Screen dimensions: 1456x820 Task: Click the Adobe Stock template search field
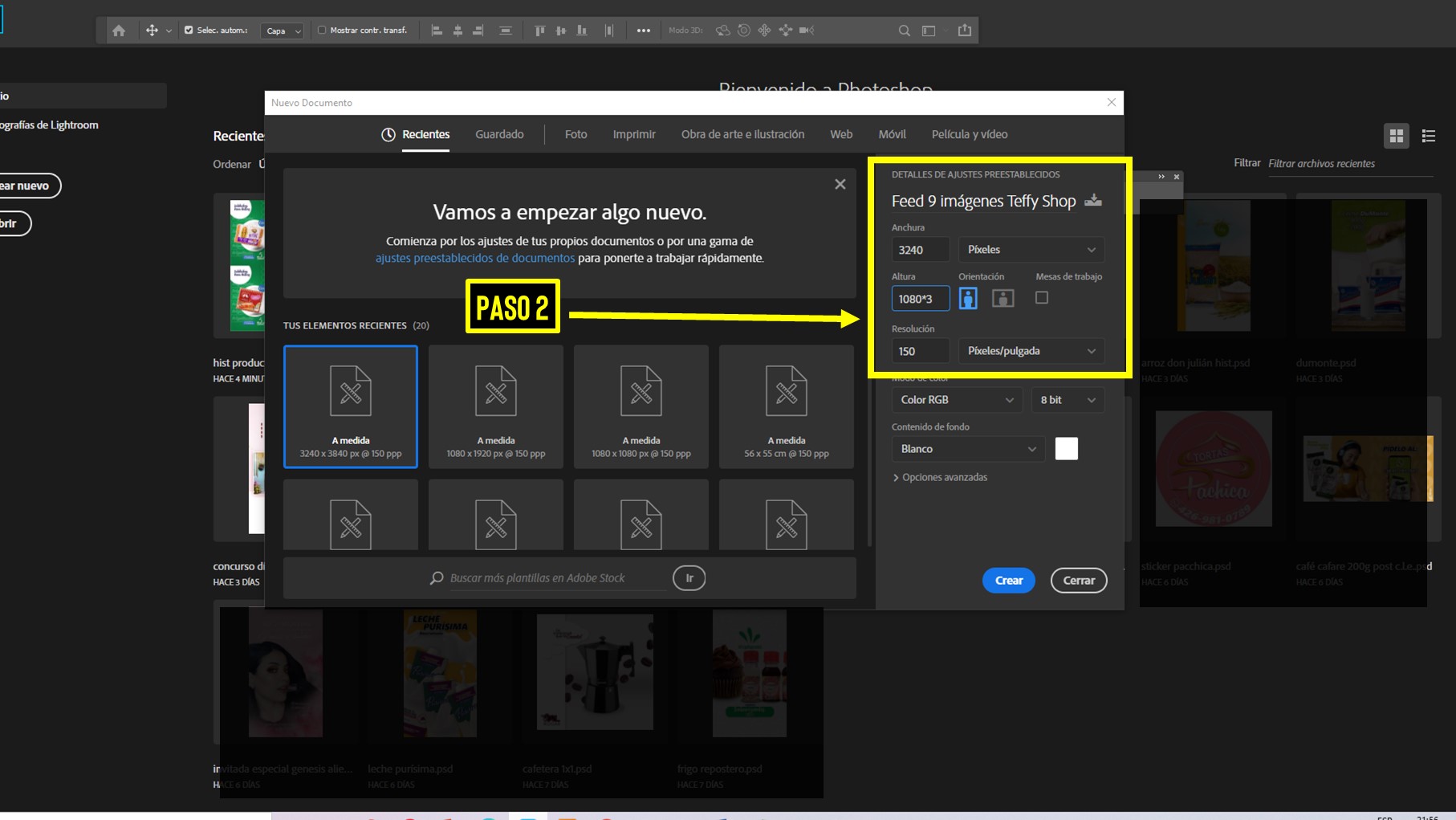tap(557, 578)
